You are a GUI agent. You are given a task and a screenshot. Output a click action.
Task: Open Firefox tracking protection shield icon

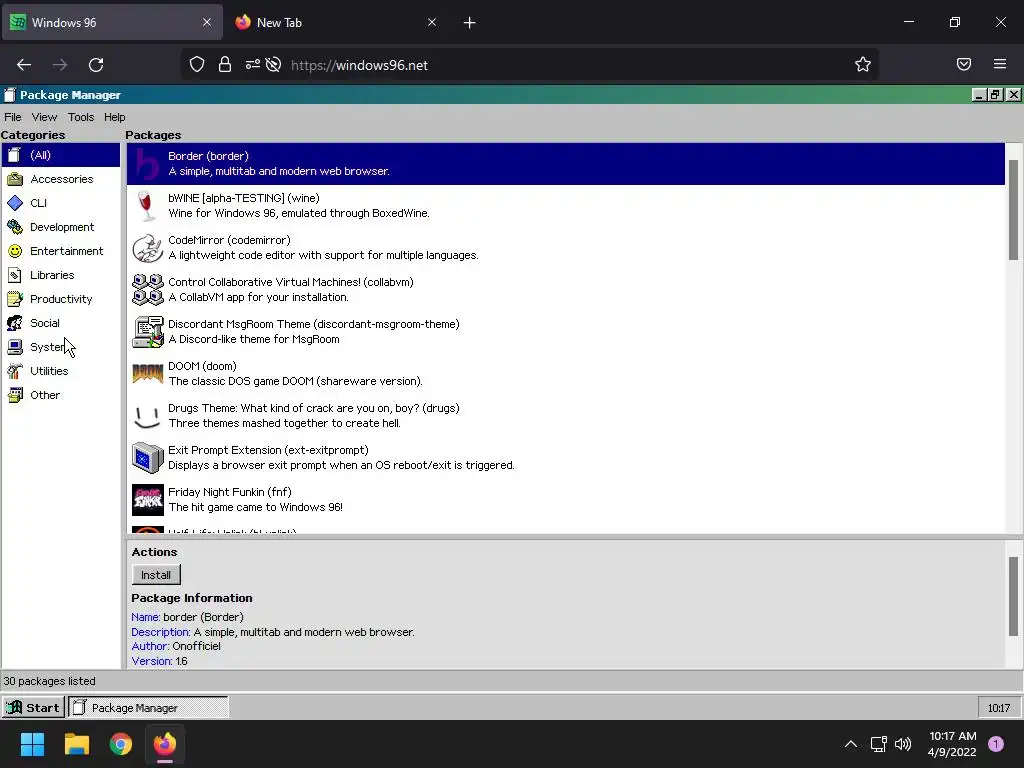(197, 65)
